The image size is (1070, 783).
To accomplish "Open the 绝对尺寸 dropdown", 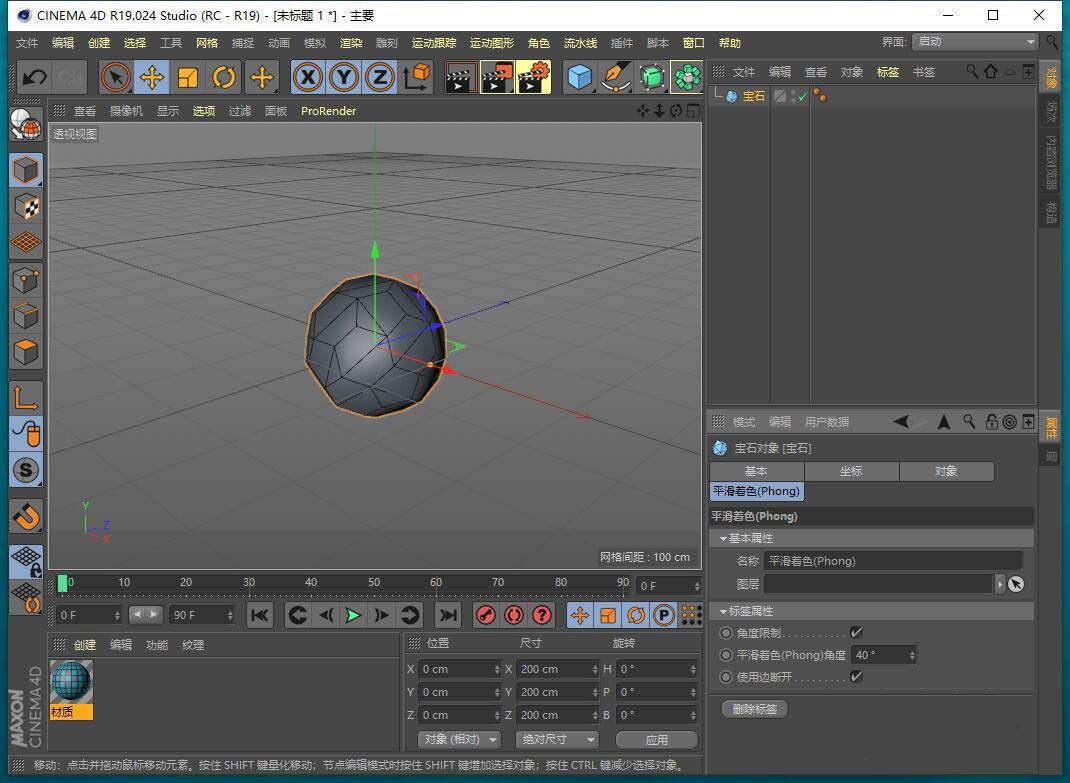I will tap(557, 739).
